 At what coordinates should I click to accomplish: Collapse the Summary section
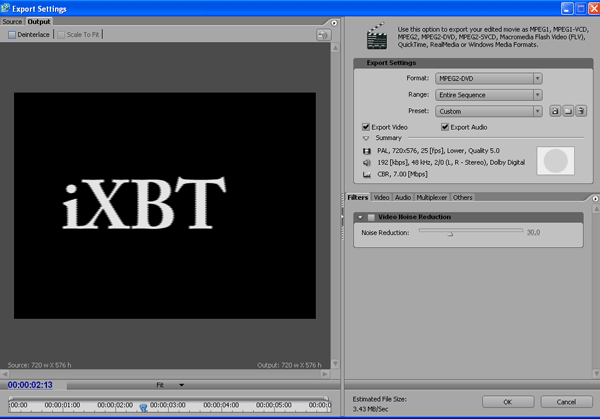[x=366, y=138]
